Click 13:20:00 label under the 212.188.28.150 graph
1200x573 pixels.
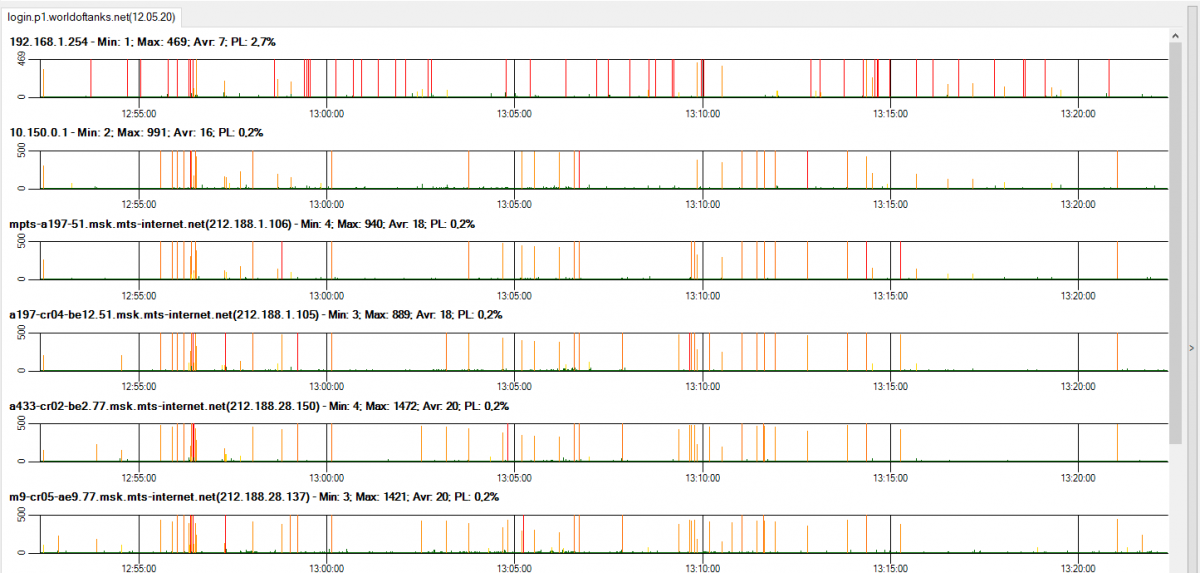coord(1078,477)
